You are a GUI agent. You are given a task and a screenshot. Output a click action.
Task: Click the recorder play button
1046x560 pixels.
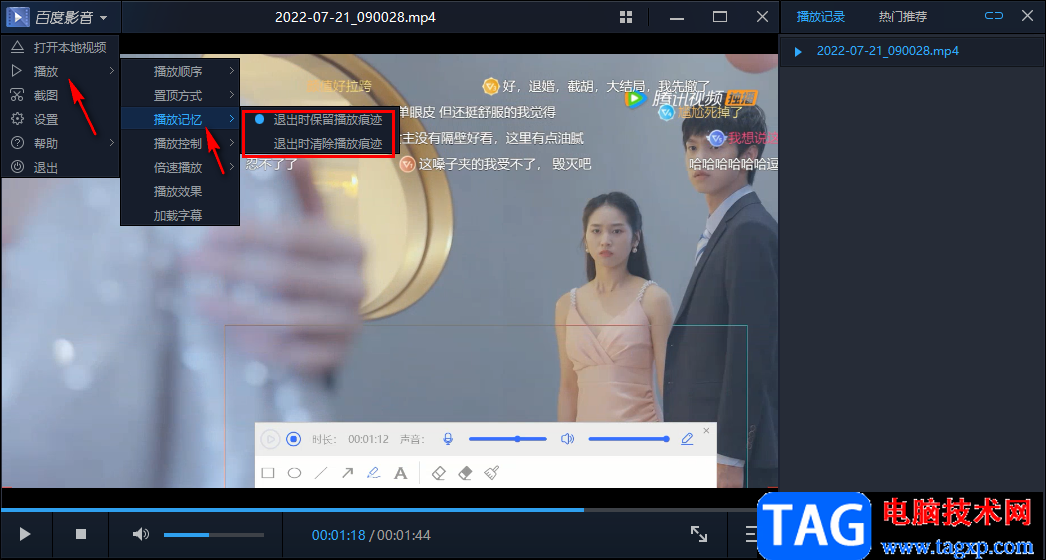coord(270,439)
